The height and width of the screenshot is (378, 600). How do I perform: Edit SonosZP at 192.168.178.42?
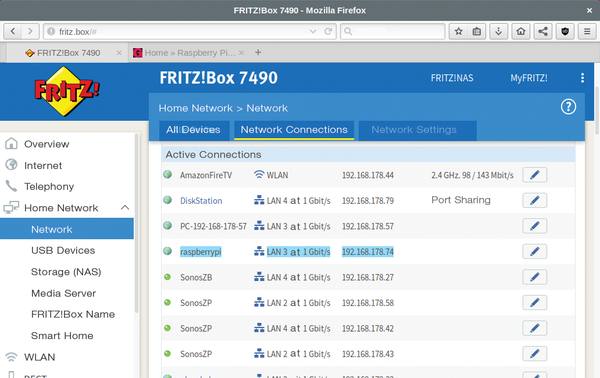pos(535,328)
